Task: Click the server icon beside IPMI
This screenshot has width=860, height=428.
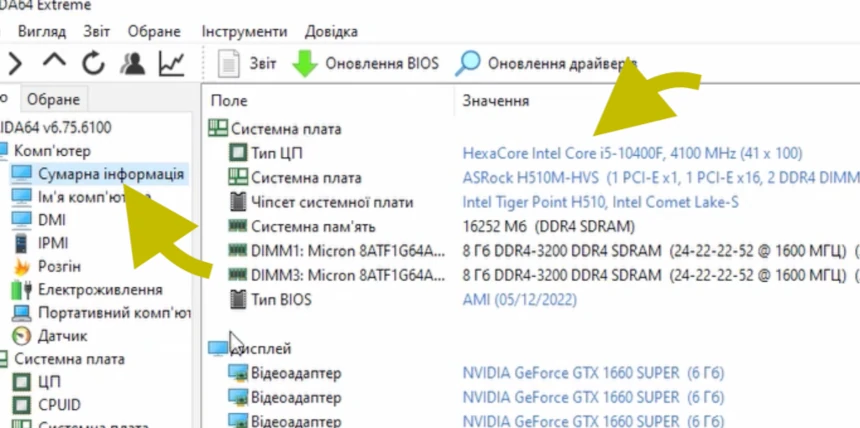Action: coord(21,243)
